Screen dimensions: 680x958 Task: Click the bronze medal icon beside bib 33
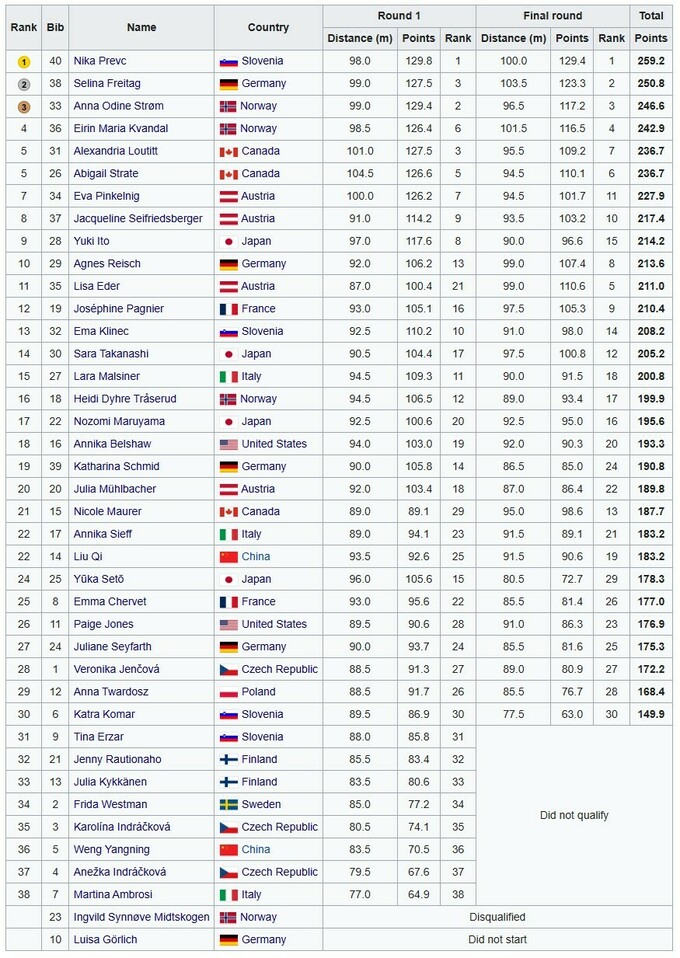22,106
